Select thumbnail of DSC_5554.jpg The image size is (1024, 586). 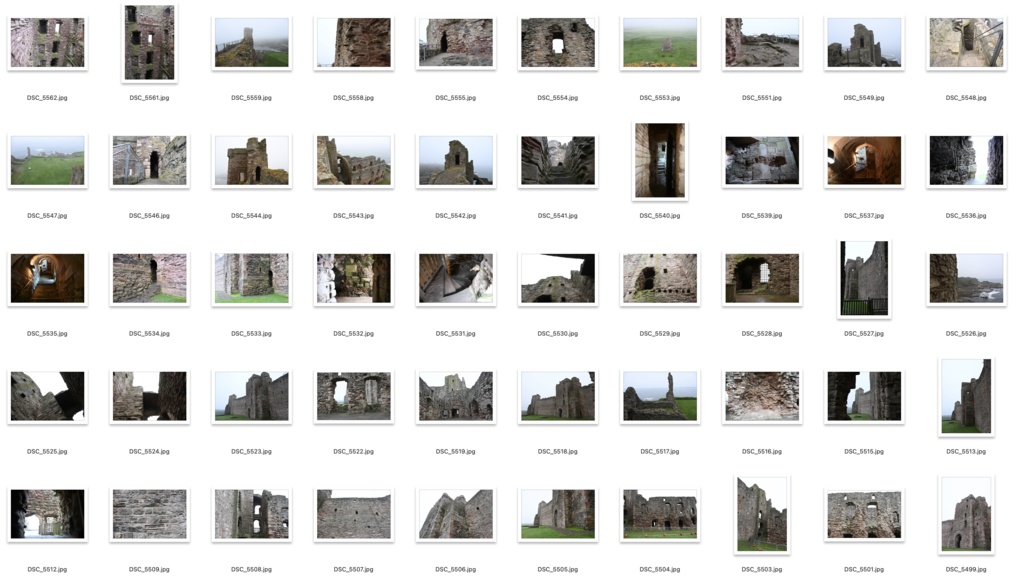(558, 42)
